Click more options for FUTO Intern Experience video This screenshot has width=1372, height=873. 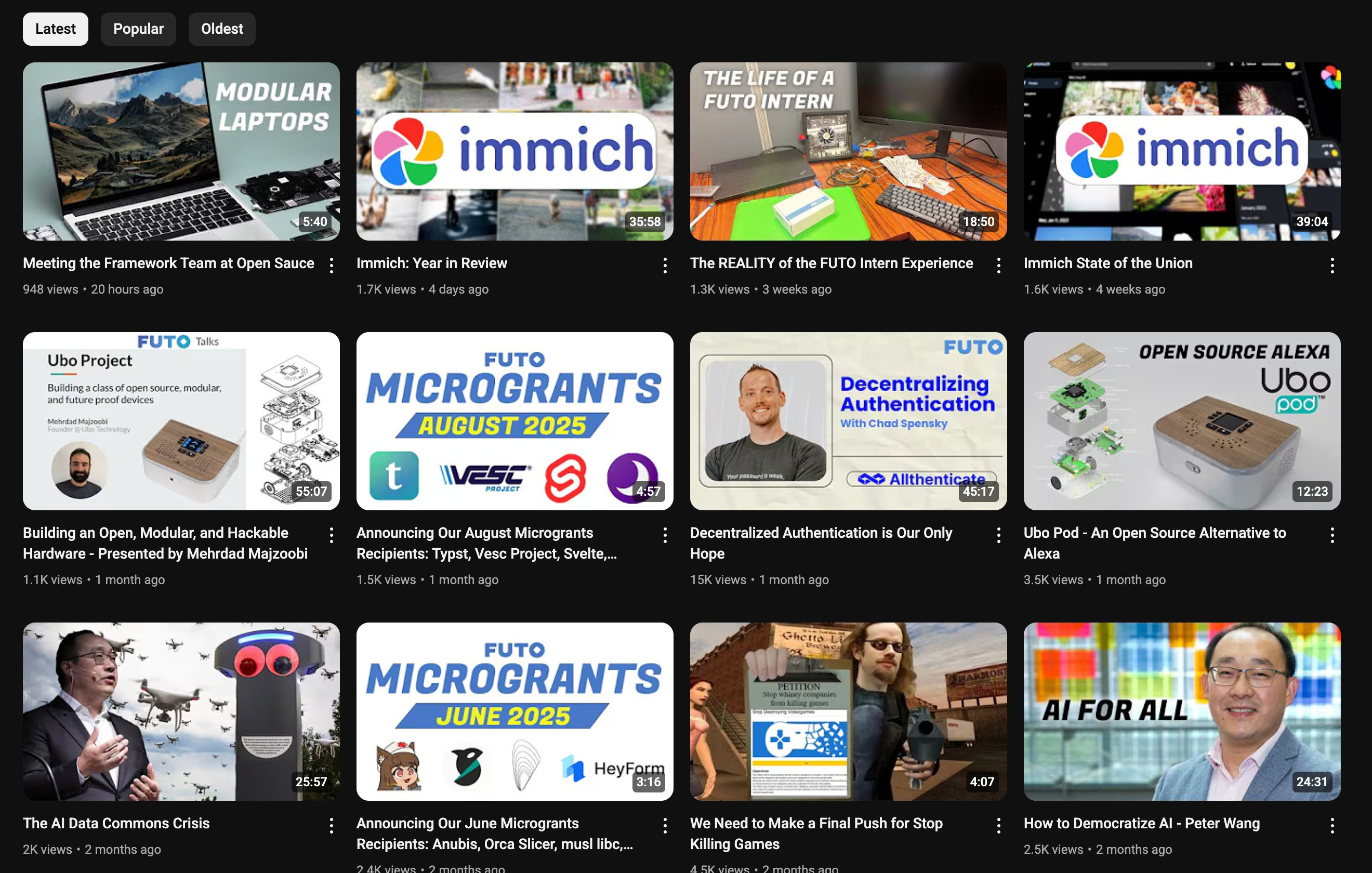pos(998,265)
